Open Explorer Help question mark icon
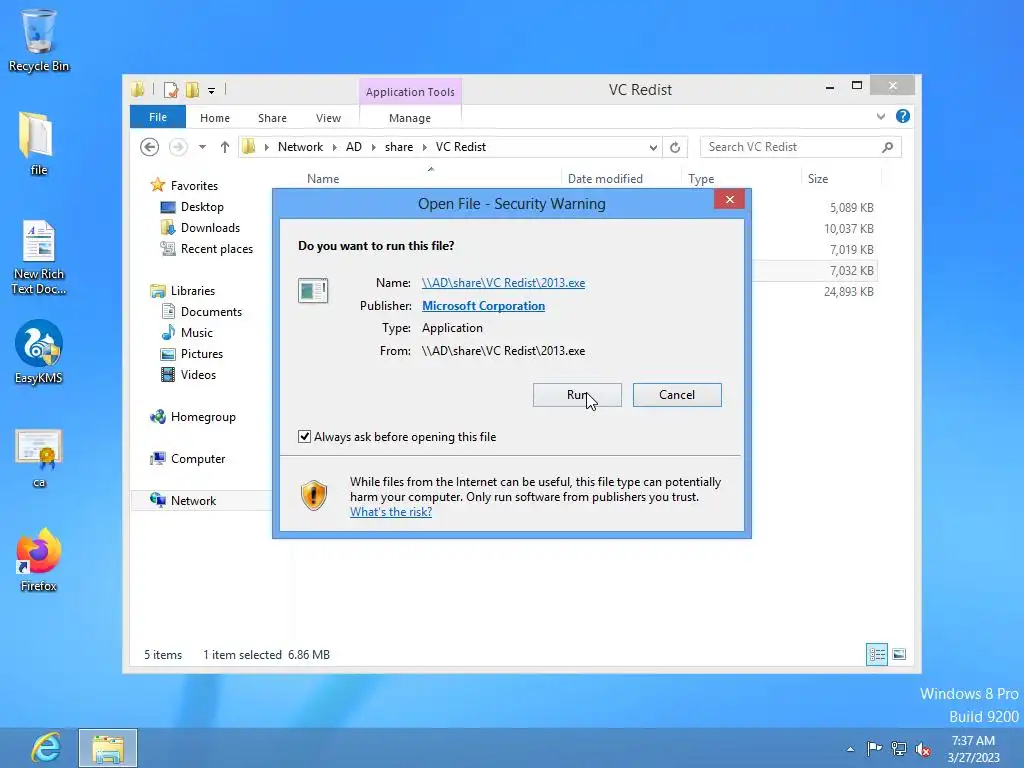1024x768 pixels. tap(903, 116)
